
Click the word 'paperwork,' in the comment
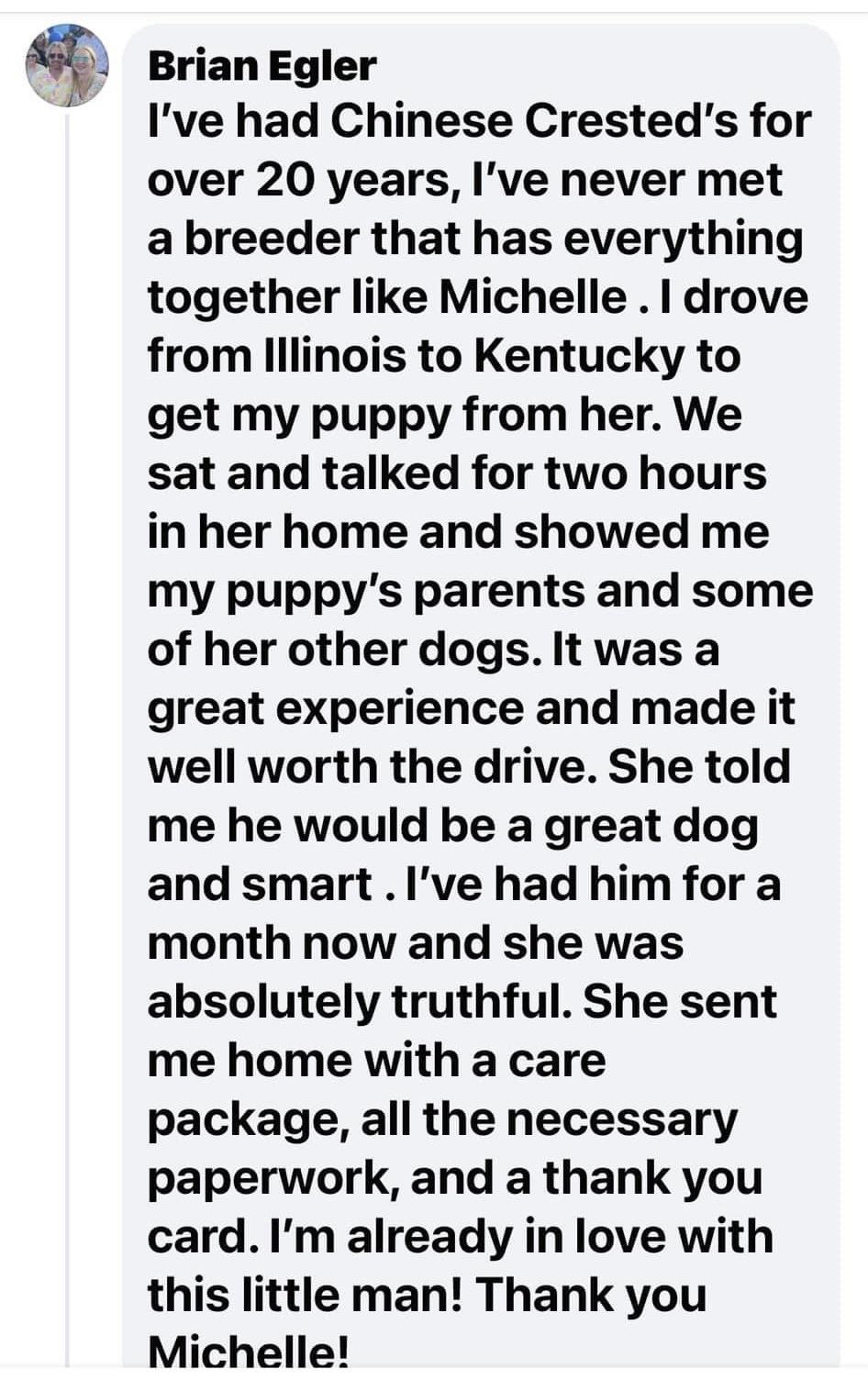coord(273,1180)
